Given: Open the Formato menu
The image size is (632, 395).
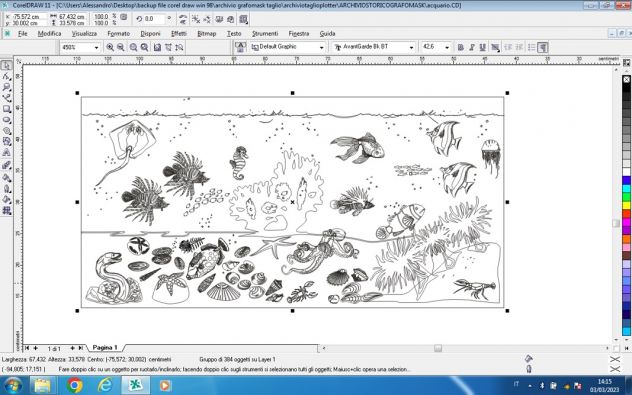Looking at the screenshot, I should [x=118, y=33].
